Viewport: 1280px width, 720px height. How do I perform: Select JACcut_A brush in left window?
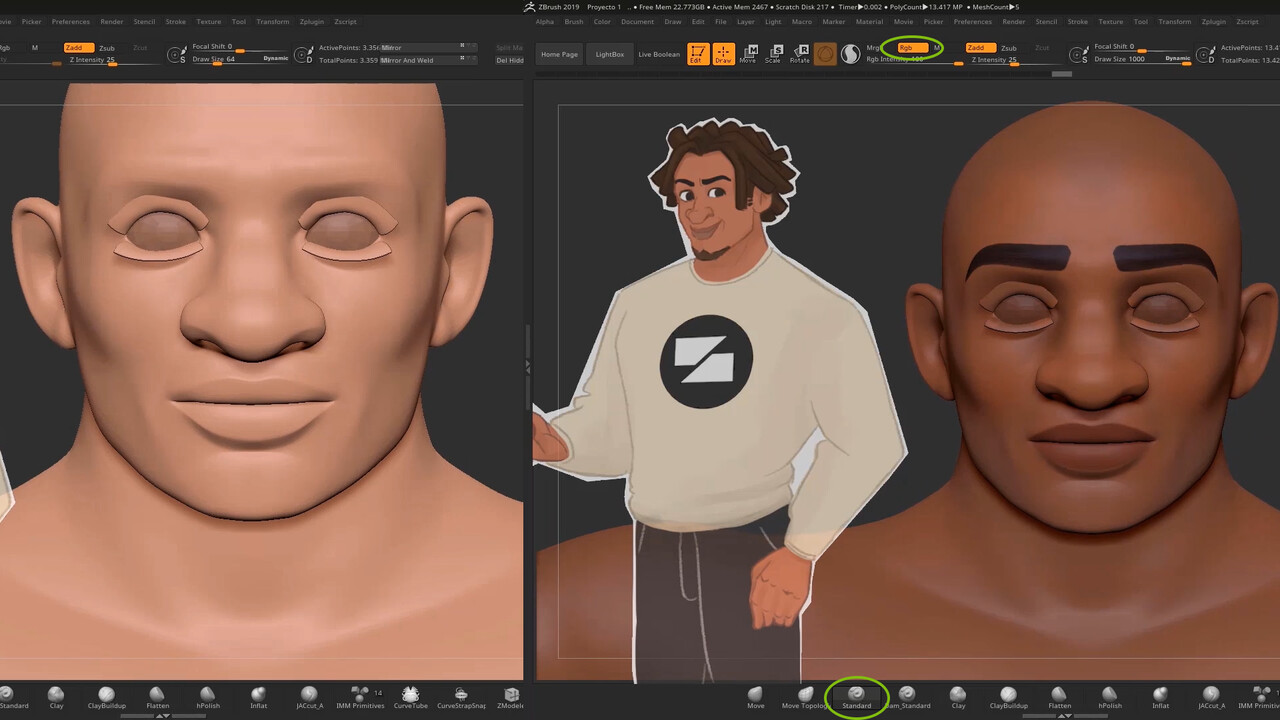pyautogui.click(x=309, y=698)
